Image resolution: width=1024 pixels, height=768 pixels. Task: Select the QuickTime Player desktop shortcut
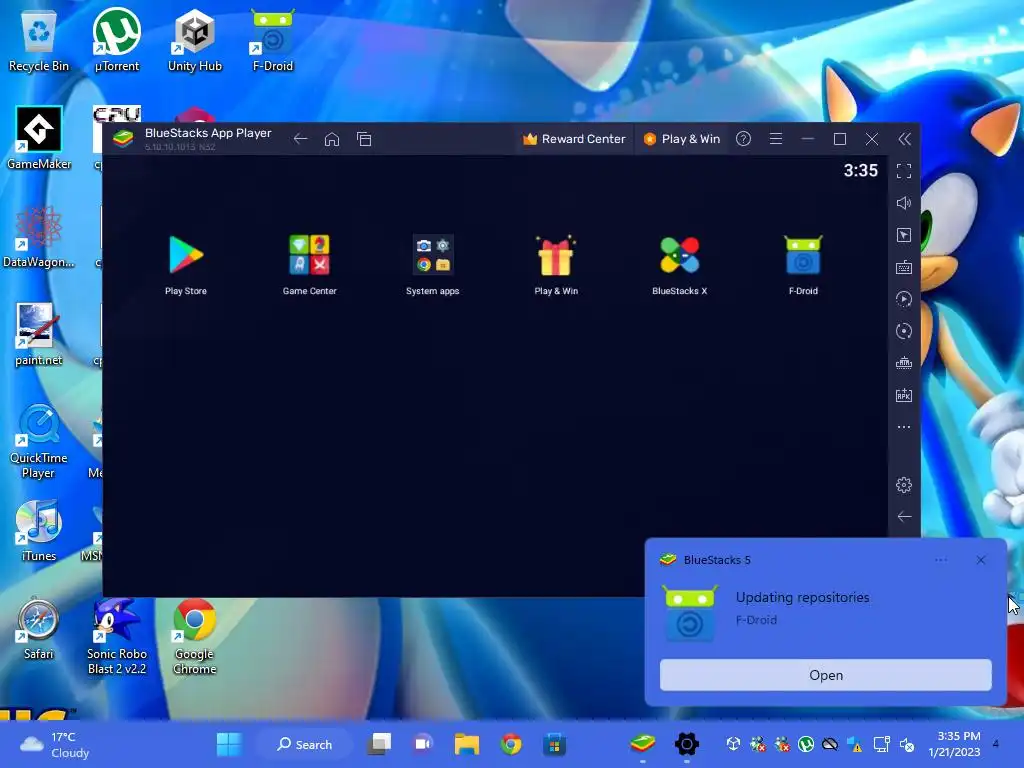pos(39,441)
